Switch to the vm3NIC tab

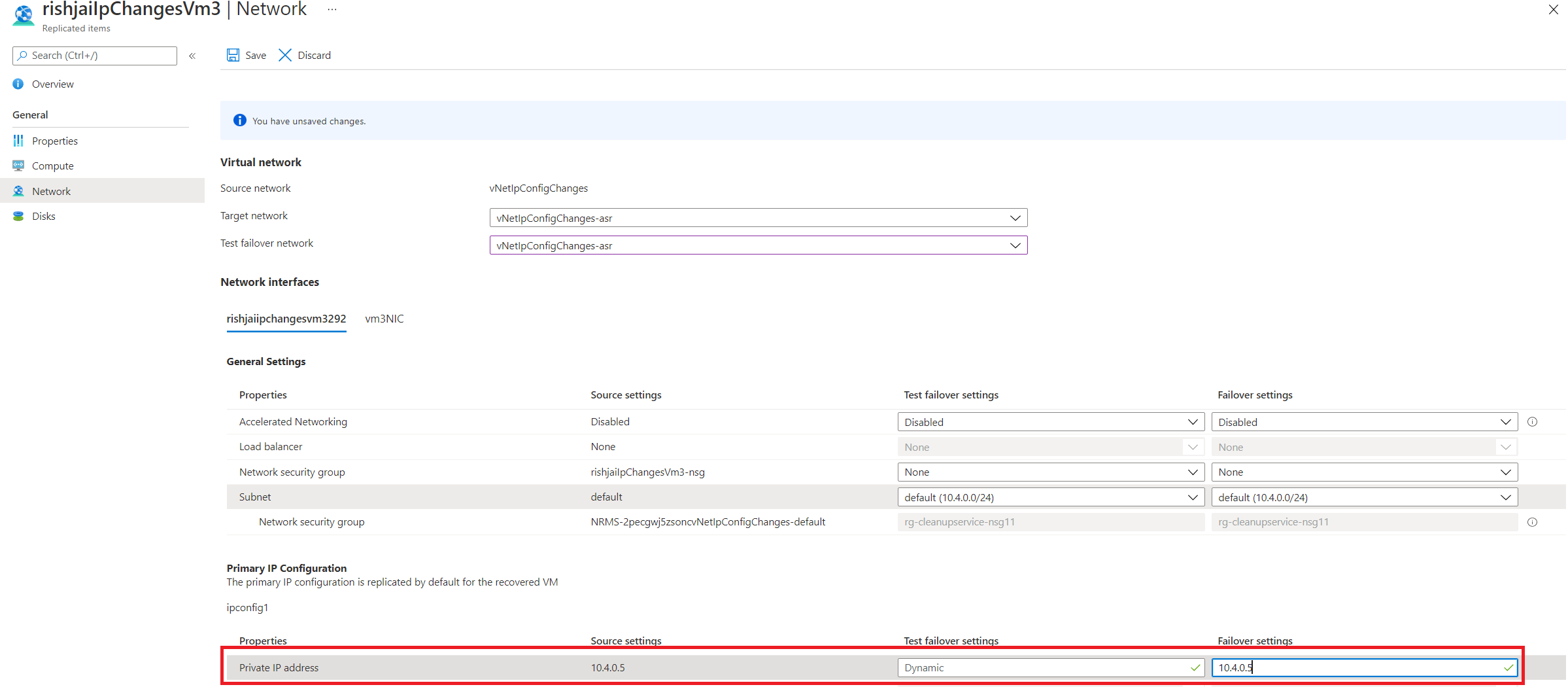[x=384, y=319]
